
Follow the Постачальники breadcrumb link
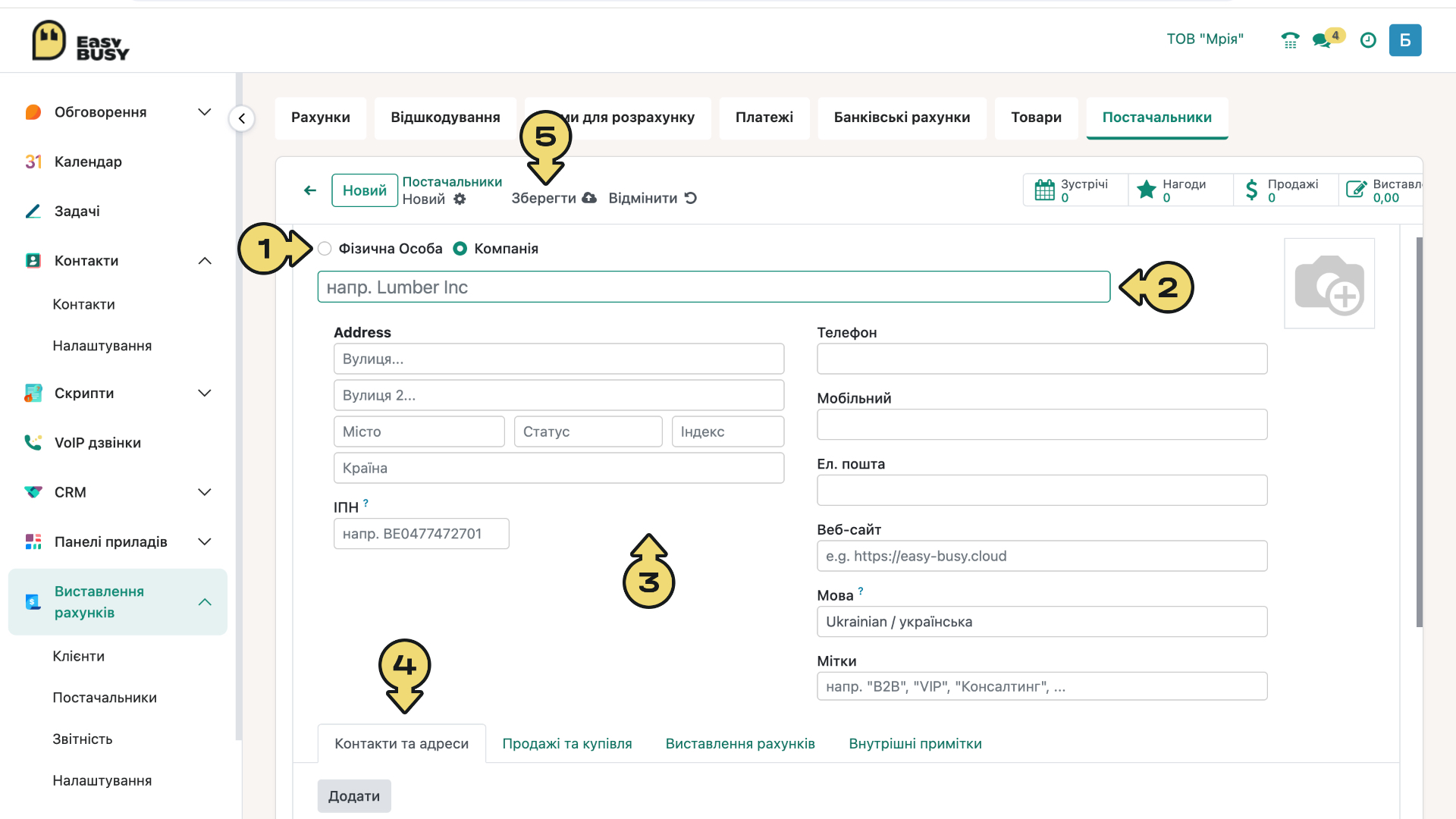tap(452, 182)
